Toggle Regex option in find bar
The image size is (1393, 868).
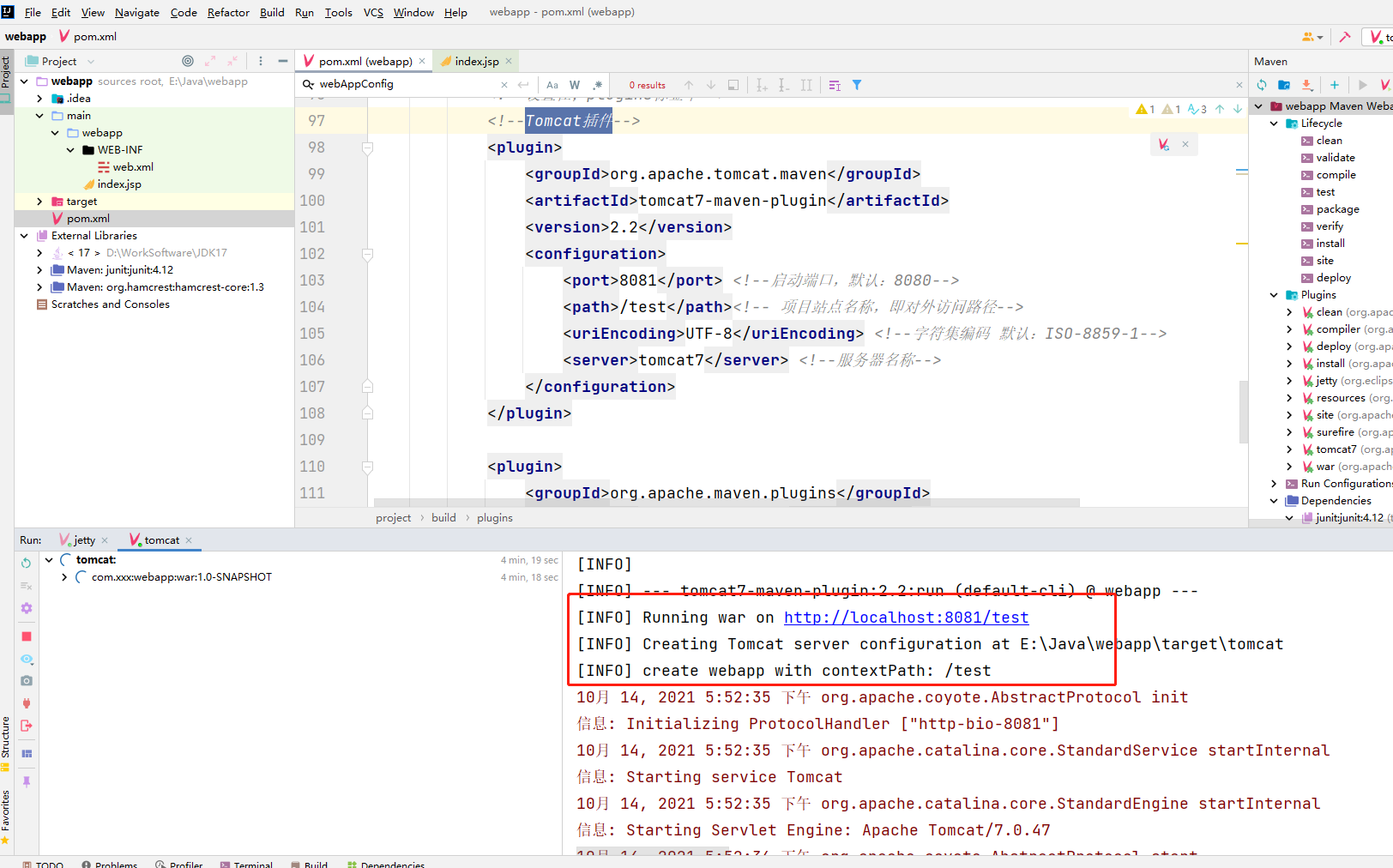[x=598, y=85]
